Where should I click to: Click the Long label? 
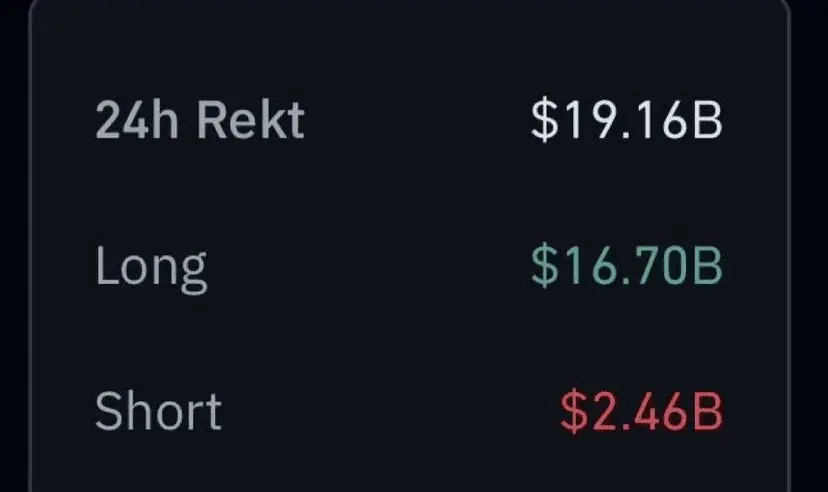pyautogui.click(x=151, y=267)
